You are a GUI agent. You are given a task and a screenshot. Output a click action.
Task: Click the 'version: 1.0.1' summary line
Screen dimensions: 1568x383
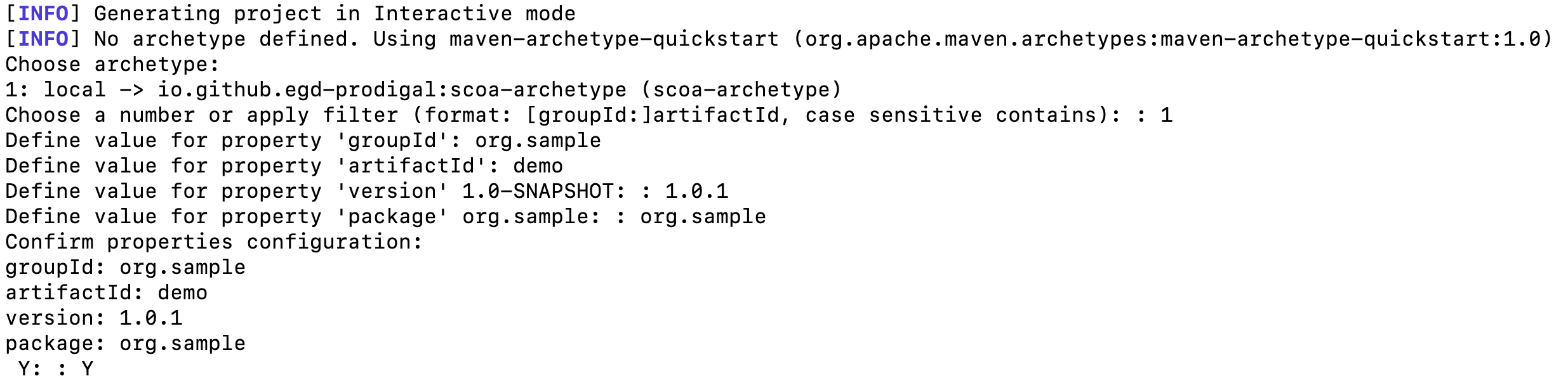click(93, 318)
